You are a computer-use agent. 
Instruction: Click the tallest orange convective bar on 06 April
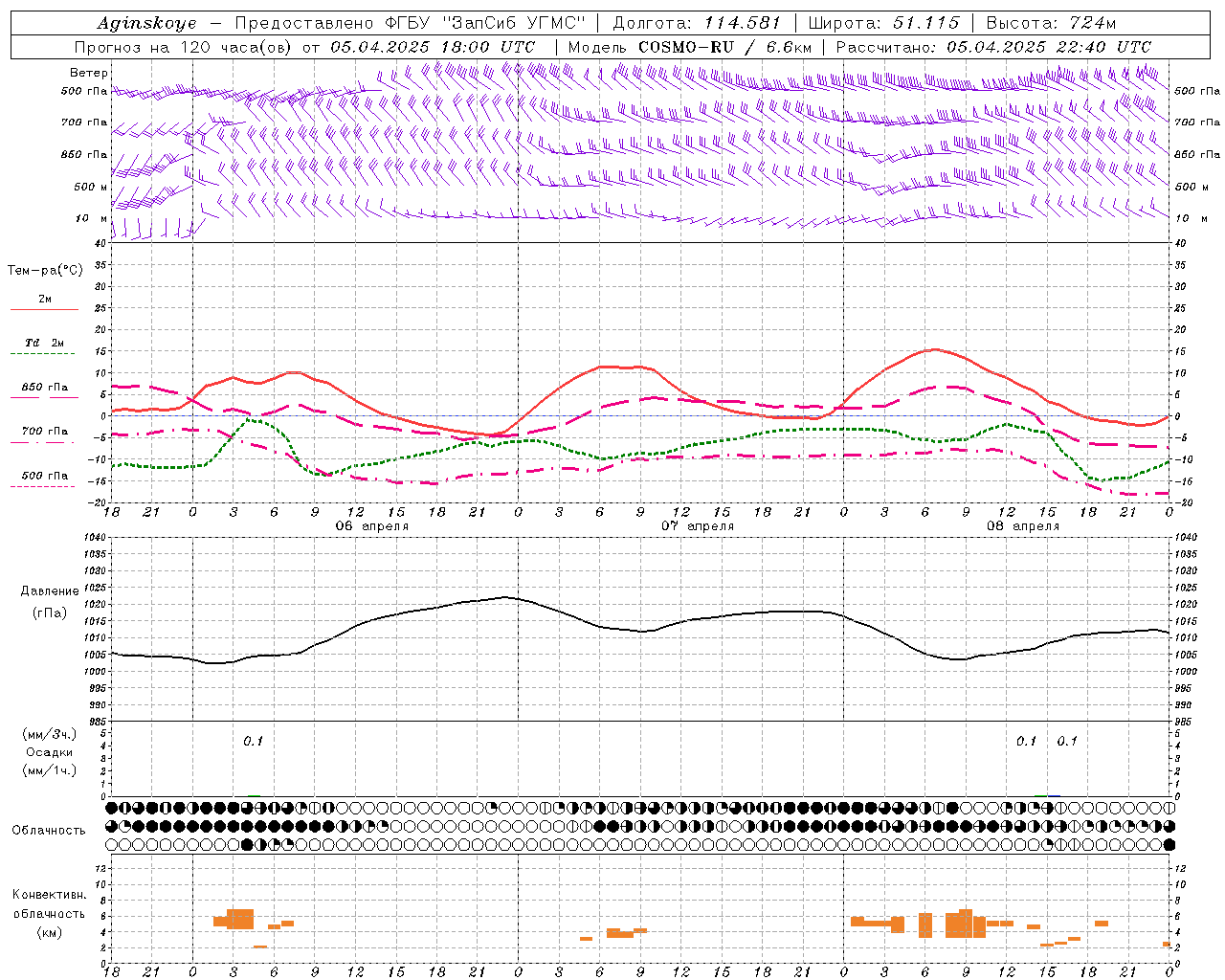240,919
